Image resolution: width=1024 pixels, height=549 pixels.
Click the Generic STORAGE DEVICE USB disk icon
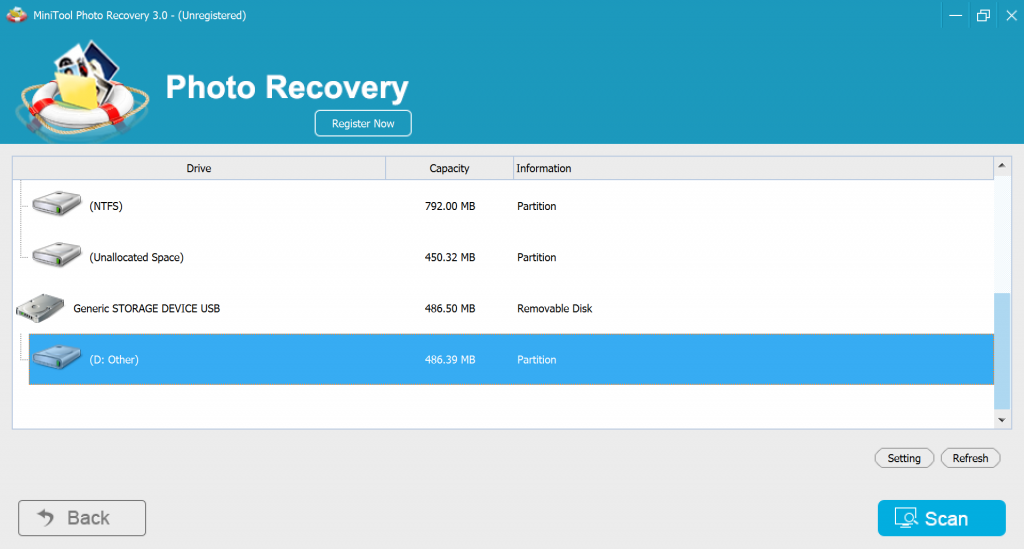tap(40, 308)
